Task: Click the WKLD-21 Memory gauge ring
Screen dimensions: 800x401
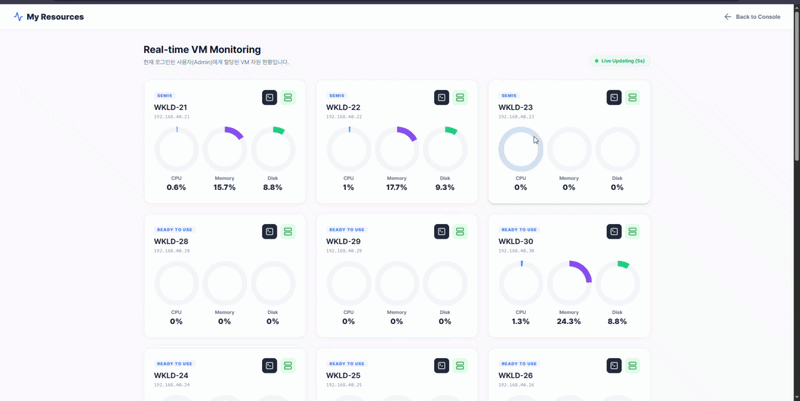Action: coord(224,149)
